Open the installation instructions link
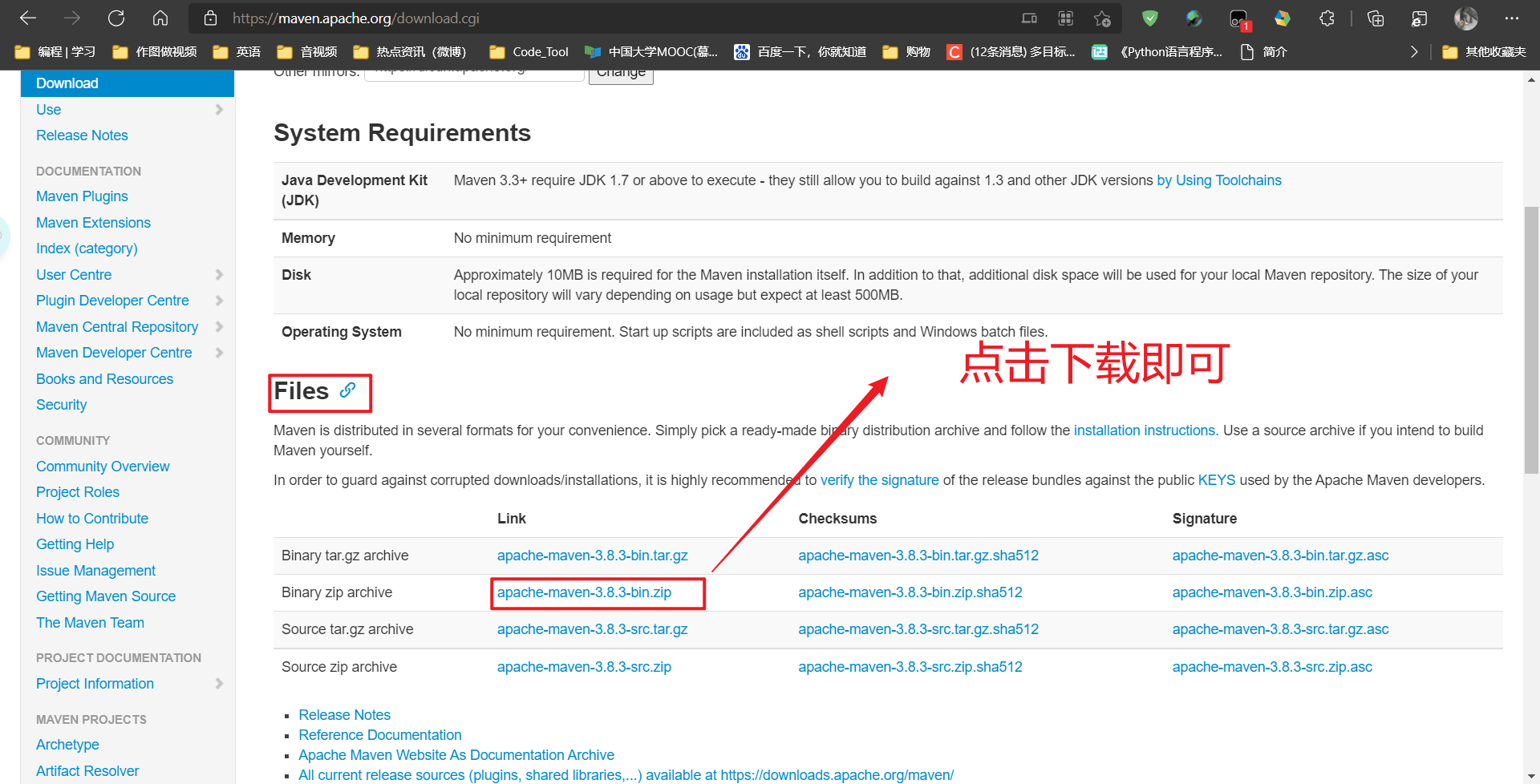The height and width of the screenshot is (784, 1540). coord(1145,430)
